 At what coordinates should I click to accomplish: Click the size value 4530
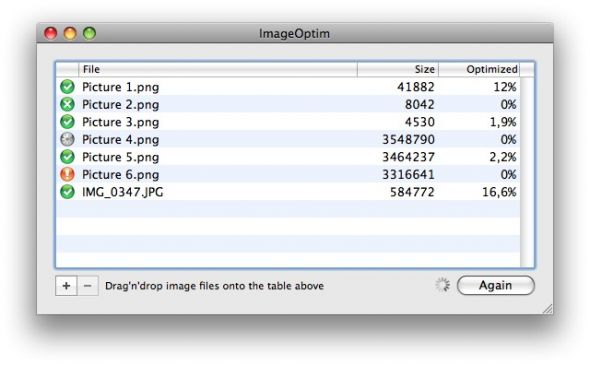pyautogui.click(x=420, y=122)
